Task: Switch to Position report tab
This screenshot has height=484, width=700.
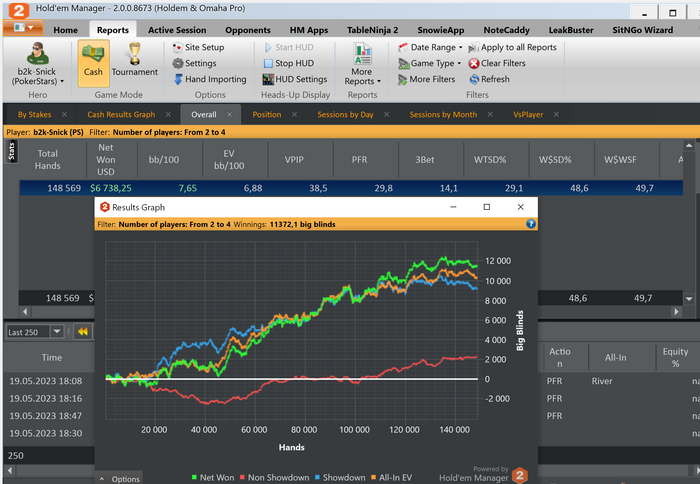Action: click(x=267, y=115)
